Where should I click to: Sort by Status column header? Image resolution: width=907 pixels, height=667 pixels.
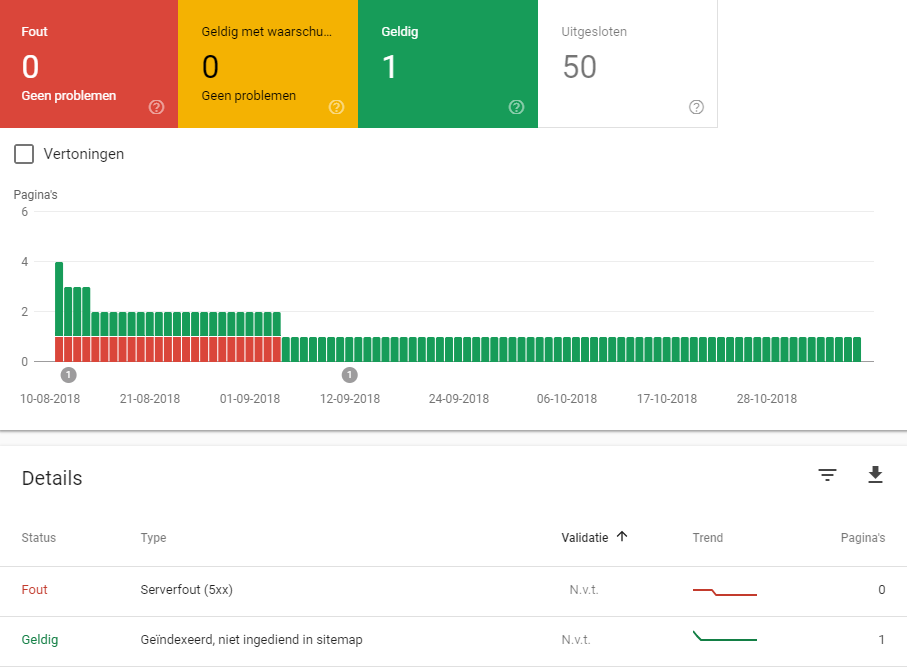pos(39,537)
